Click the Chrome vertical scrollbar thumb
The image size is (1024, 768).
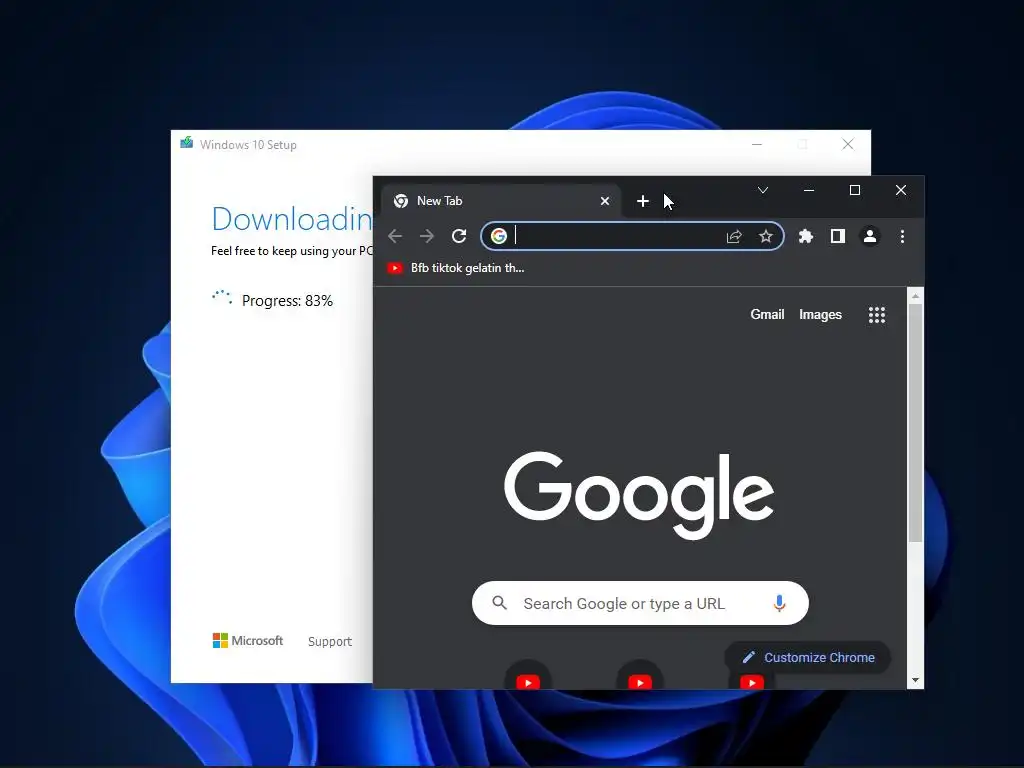pos(916,423)
